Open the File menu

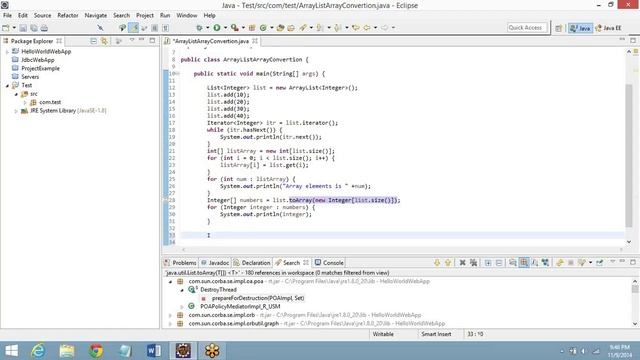tap(7, 15)
